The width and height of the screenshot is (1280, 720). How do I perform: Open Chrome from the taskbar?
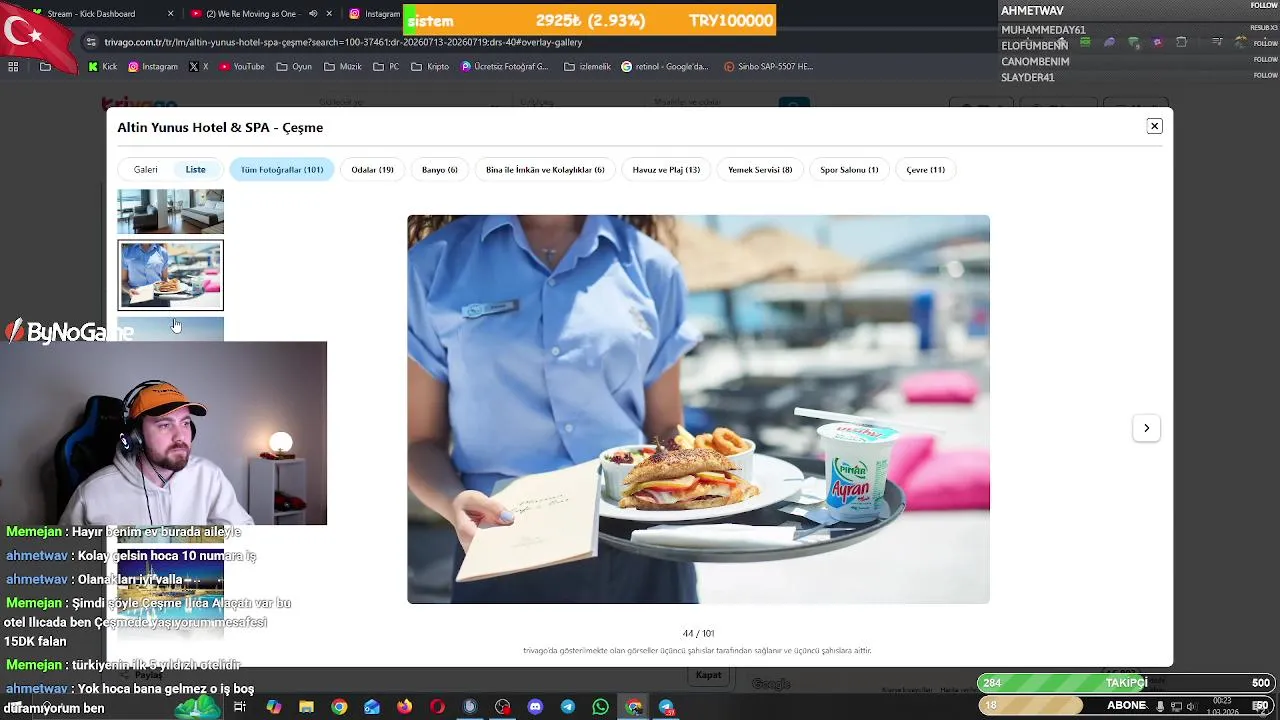[x=339, y=707]
